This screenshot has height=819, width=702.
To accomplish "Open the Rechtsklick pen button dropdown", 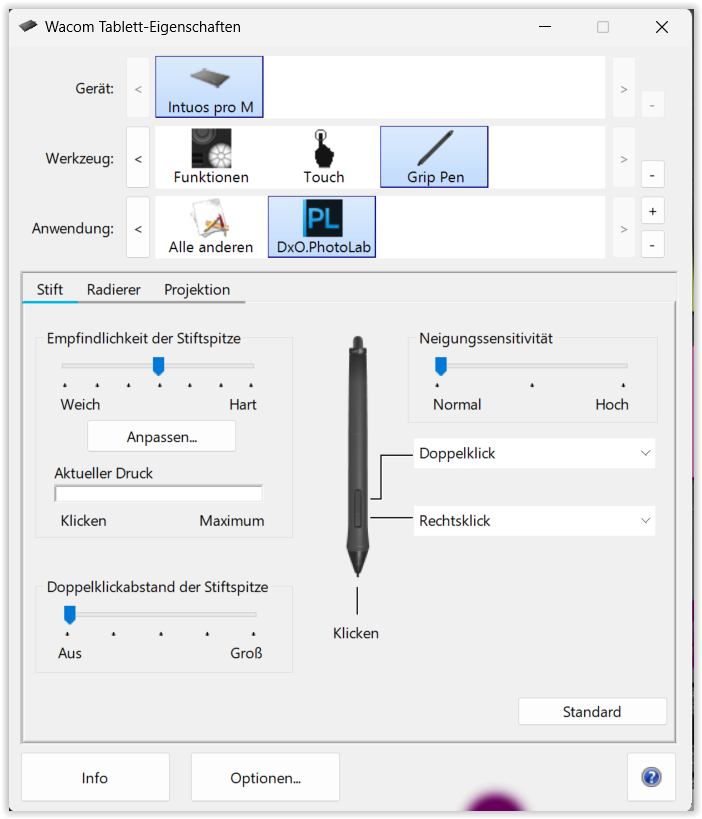I will tap(534, 520).
